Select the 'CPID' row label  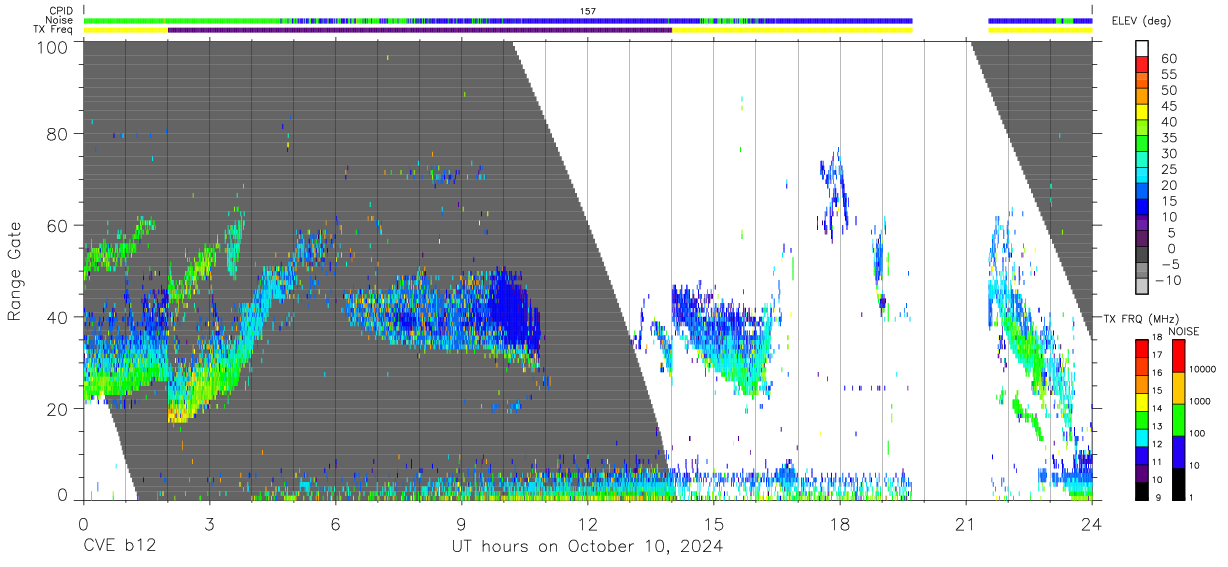click(61, 11)
